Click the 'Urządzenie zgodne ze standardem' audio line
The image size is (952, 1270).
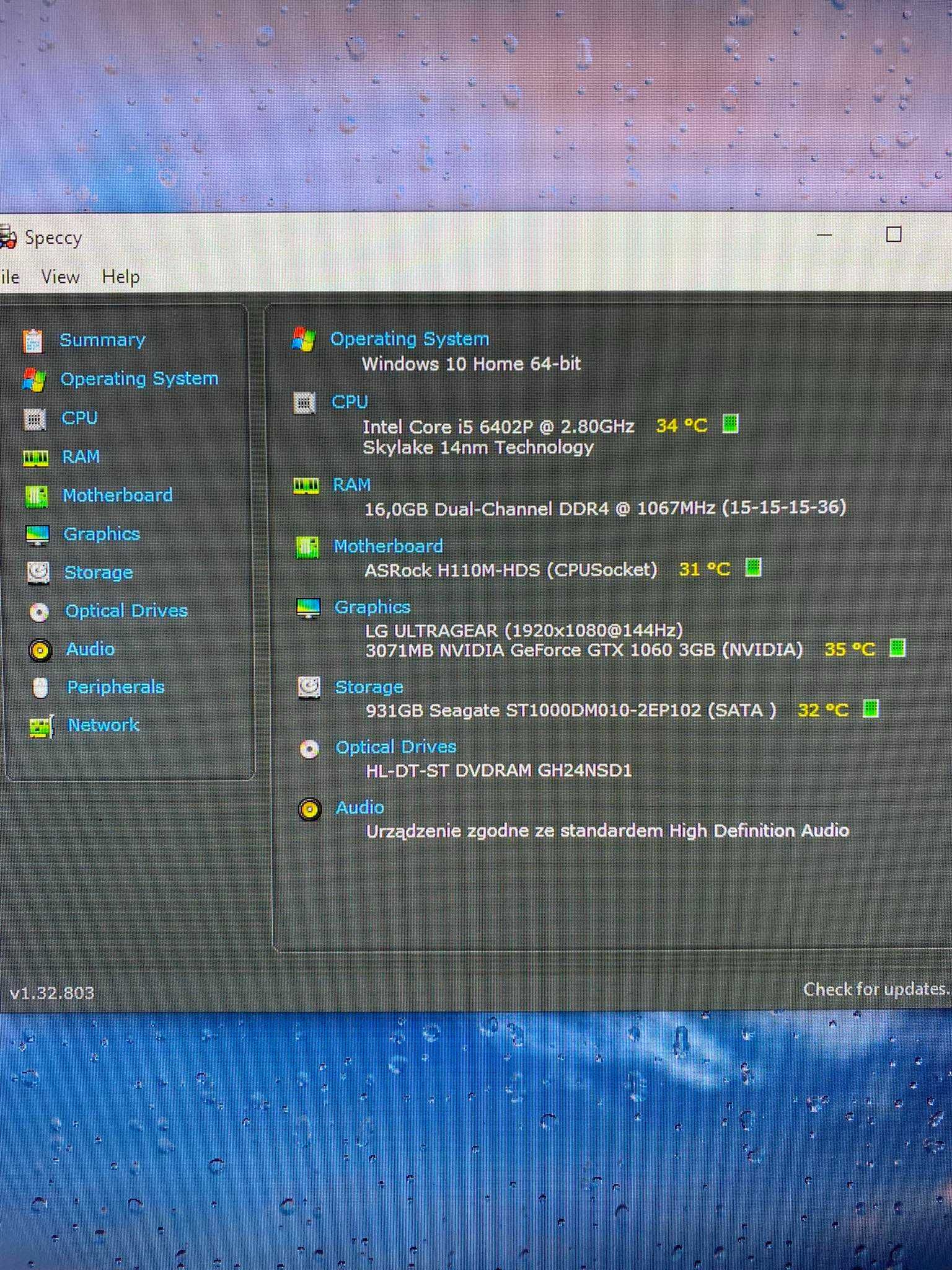coord(607,831)
